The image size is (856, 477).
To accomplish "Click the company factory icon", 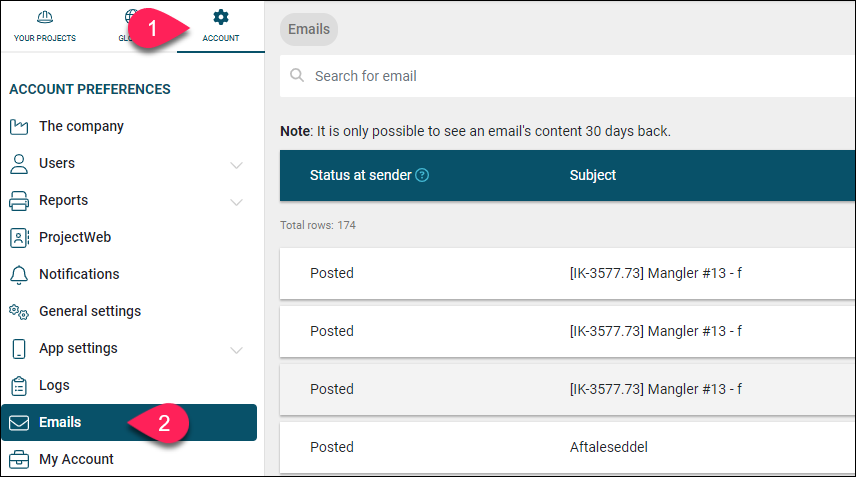I will point(19,127).
